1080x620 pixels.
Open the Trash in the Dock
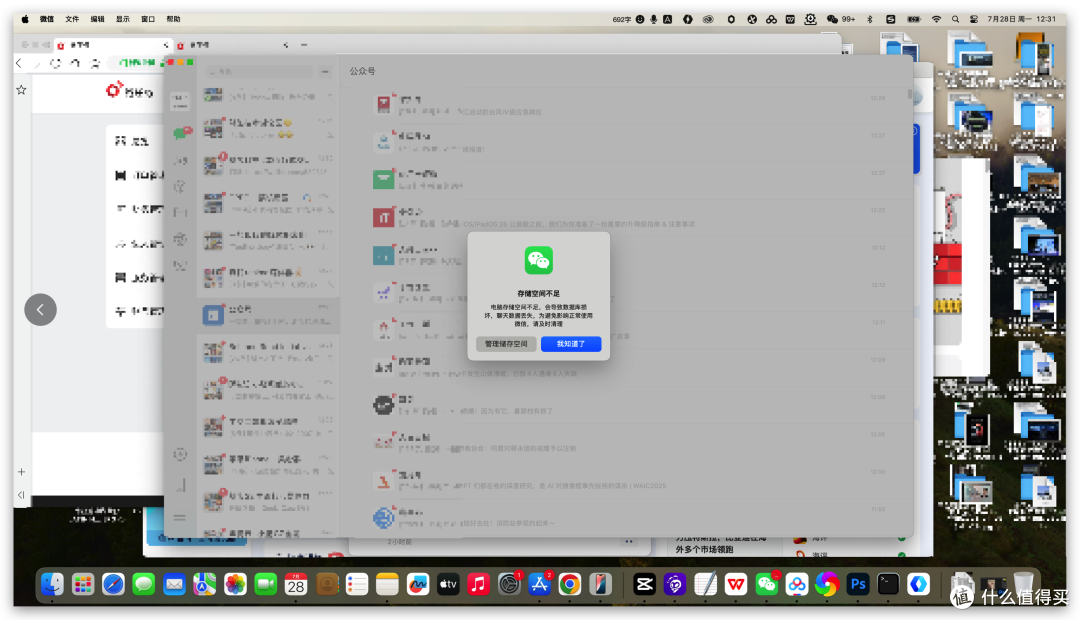point(1024,585)
